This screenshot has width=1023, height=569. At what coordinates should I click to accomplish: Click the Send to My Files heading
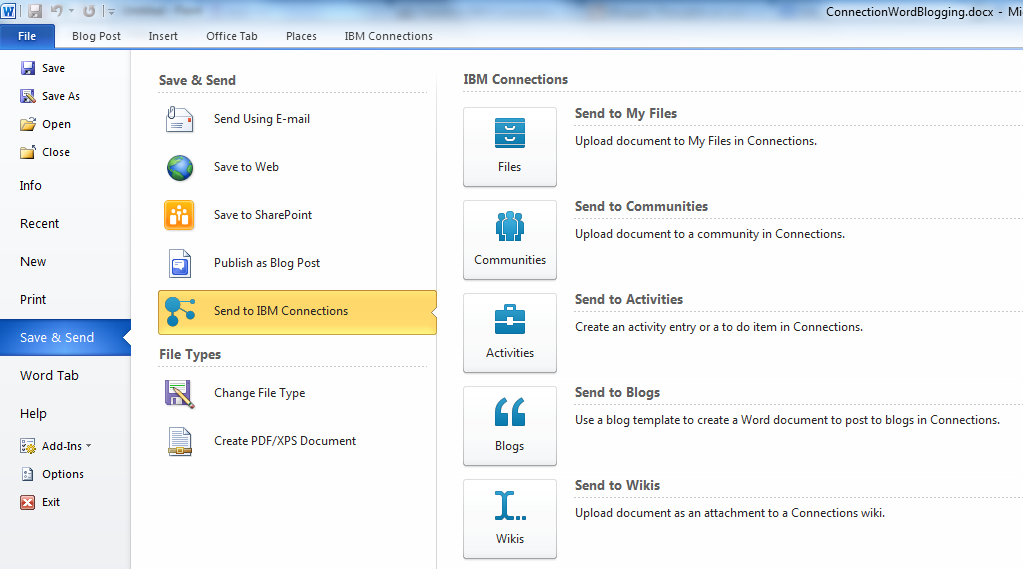click(x=626, y=114)
